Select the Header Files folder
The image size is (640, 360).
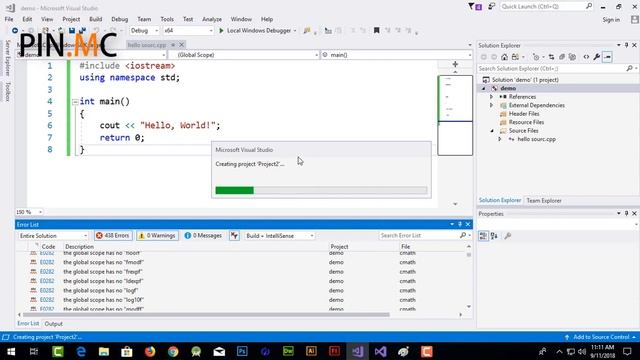[524, 114]
